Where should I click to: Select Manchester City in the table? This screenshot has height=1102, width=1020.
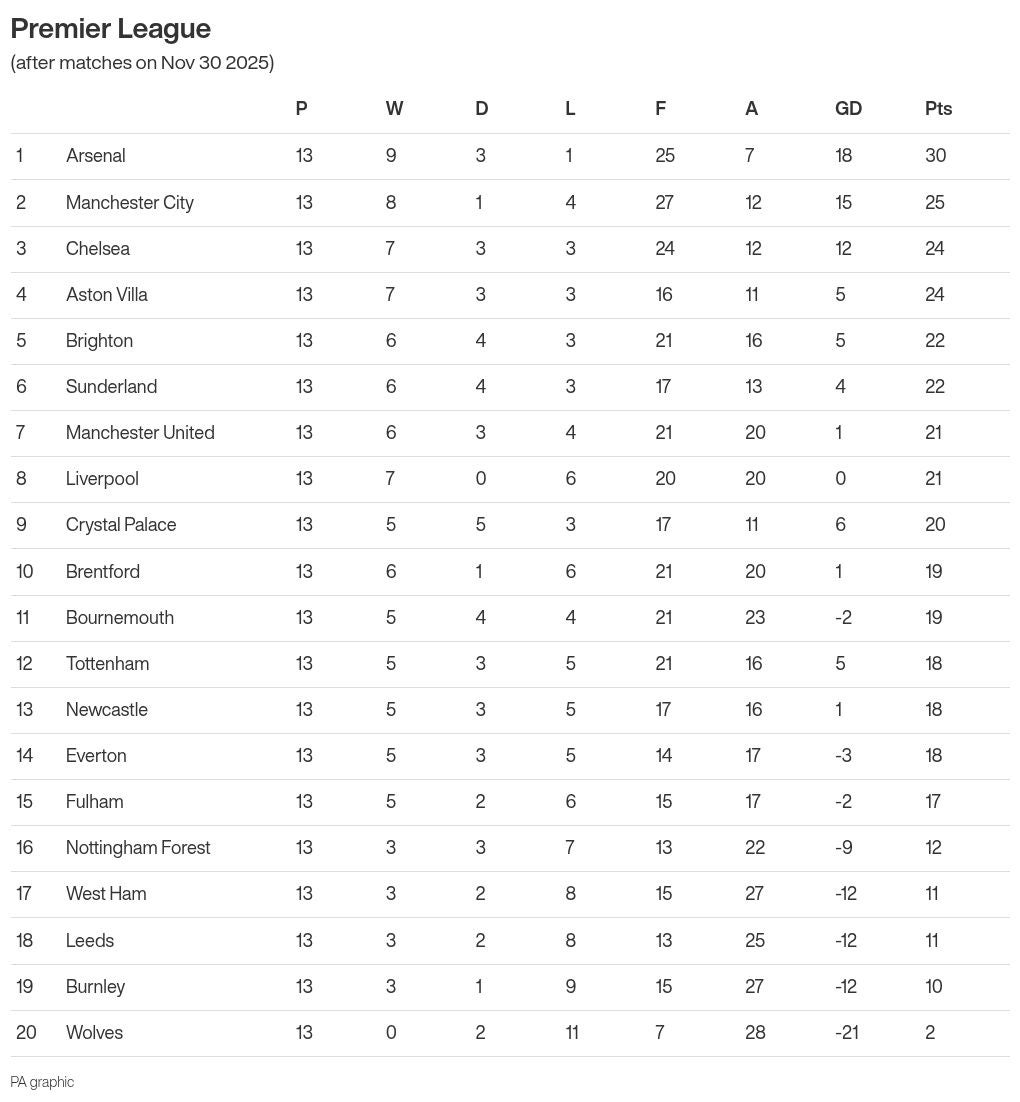[x=130, y=202]
